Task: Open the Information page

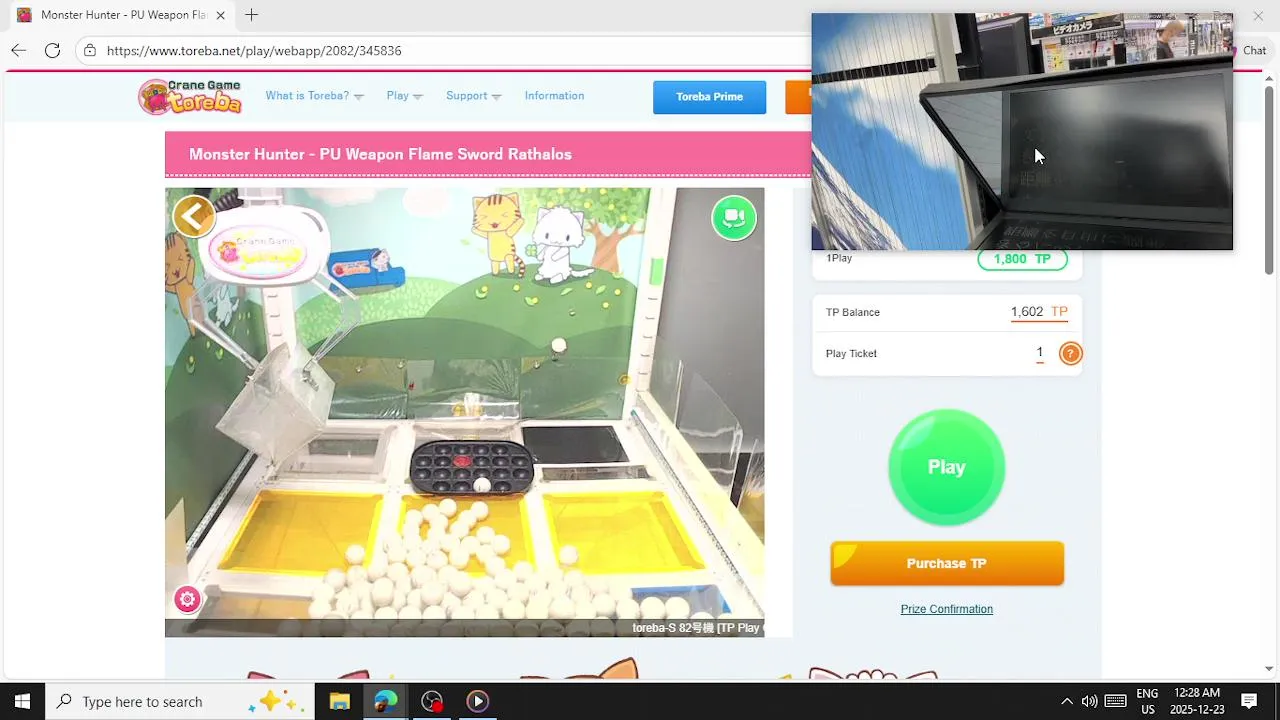Action: pos(554,96)
